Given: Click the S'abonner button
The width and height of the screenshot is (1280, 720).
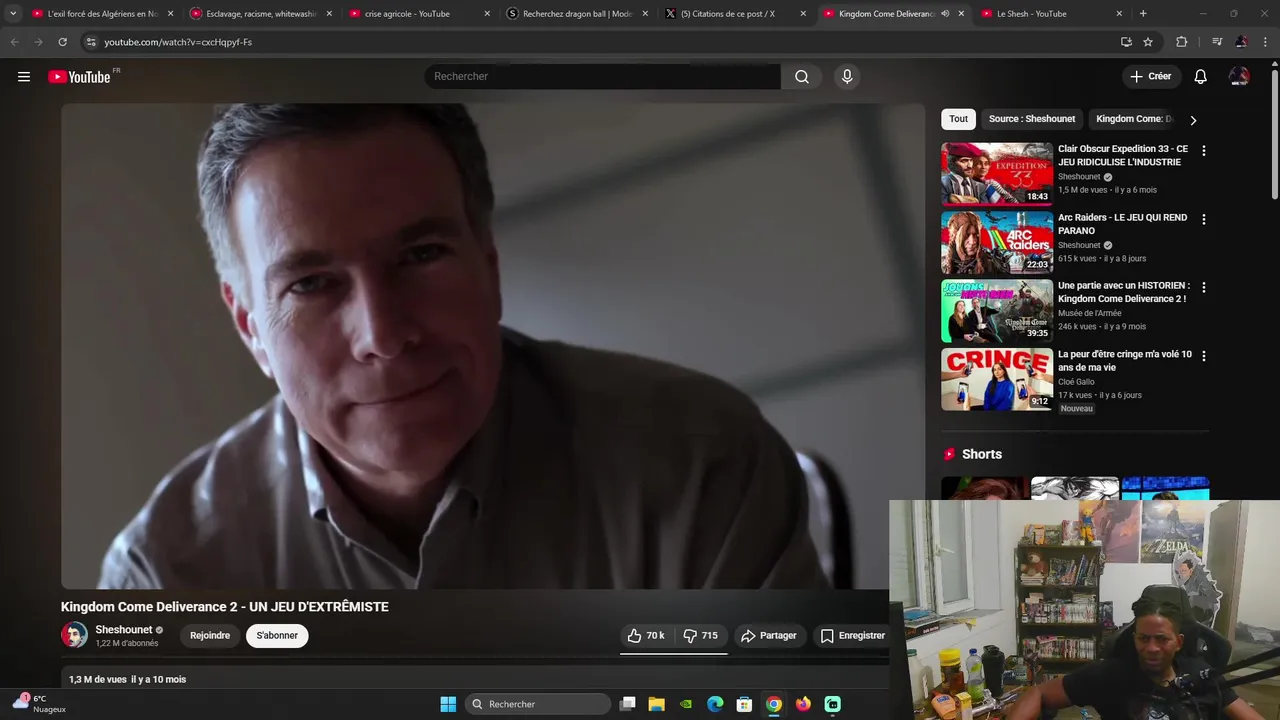Looking at the screenshot, I should pos(277,636).
